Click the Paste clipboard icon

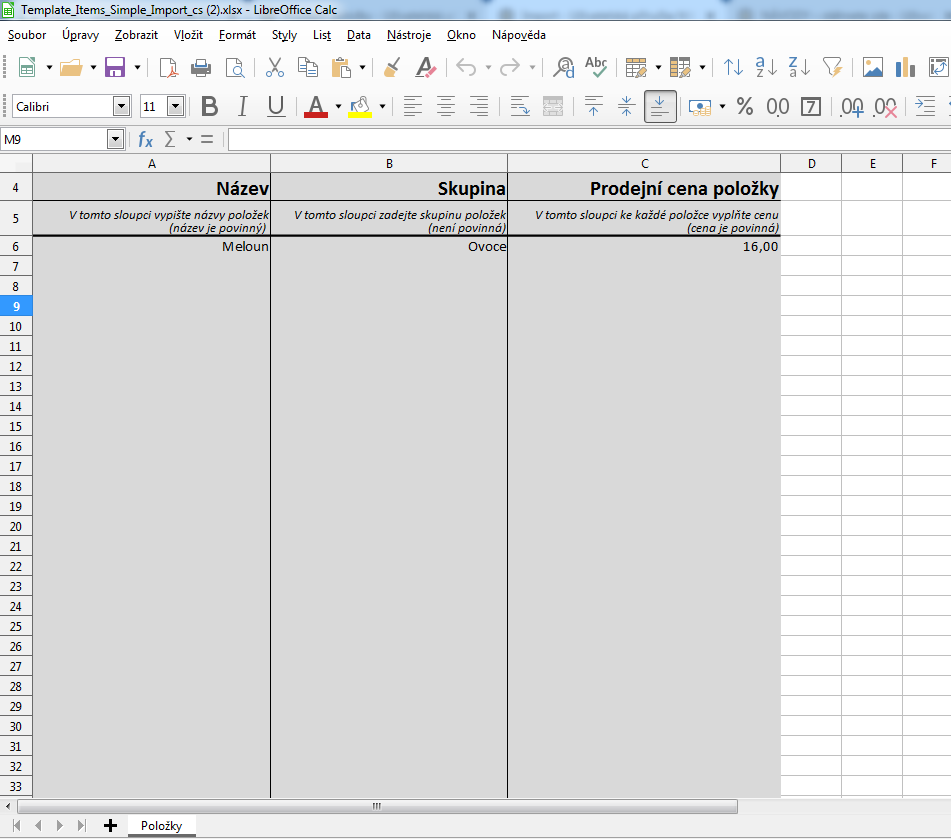[341, 67]
